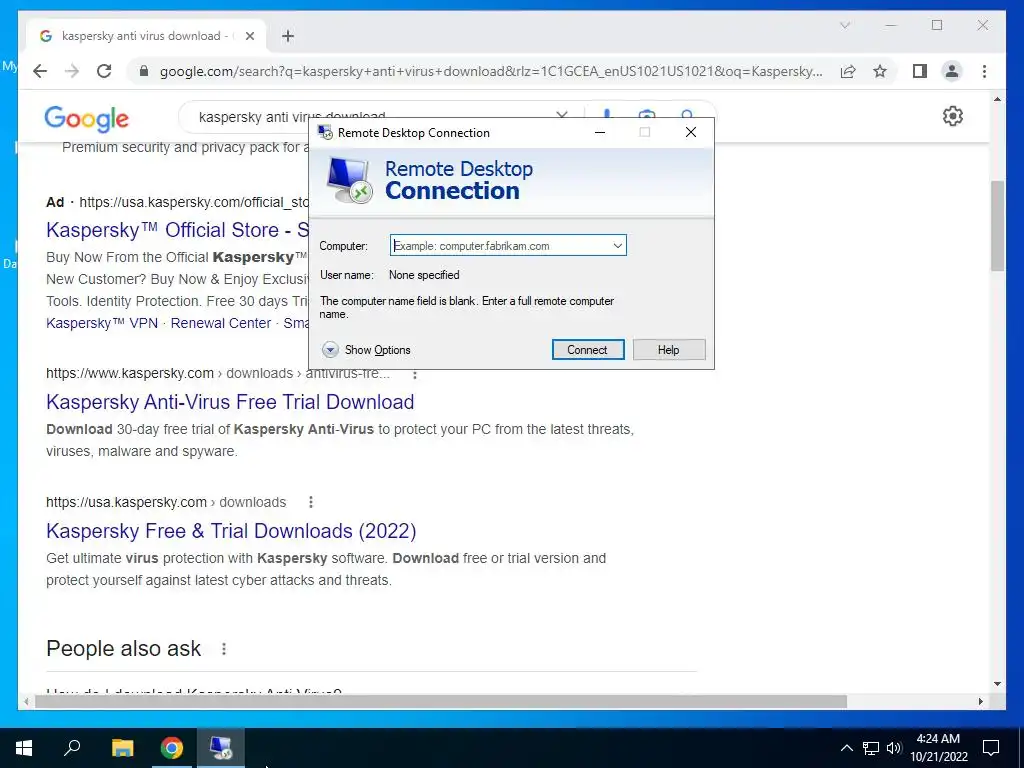Close the kaspersky anti virus download tab
1024x768 pixels.
tap(249, 36)
